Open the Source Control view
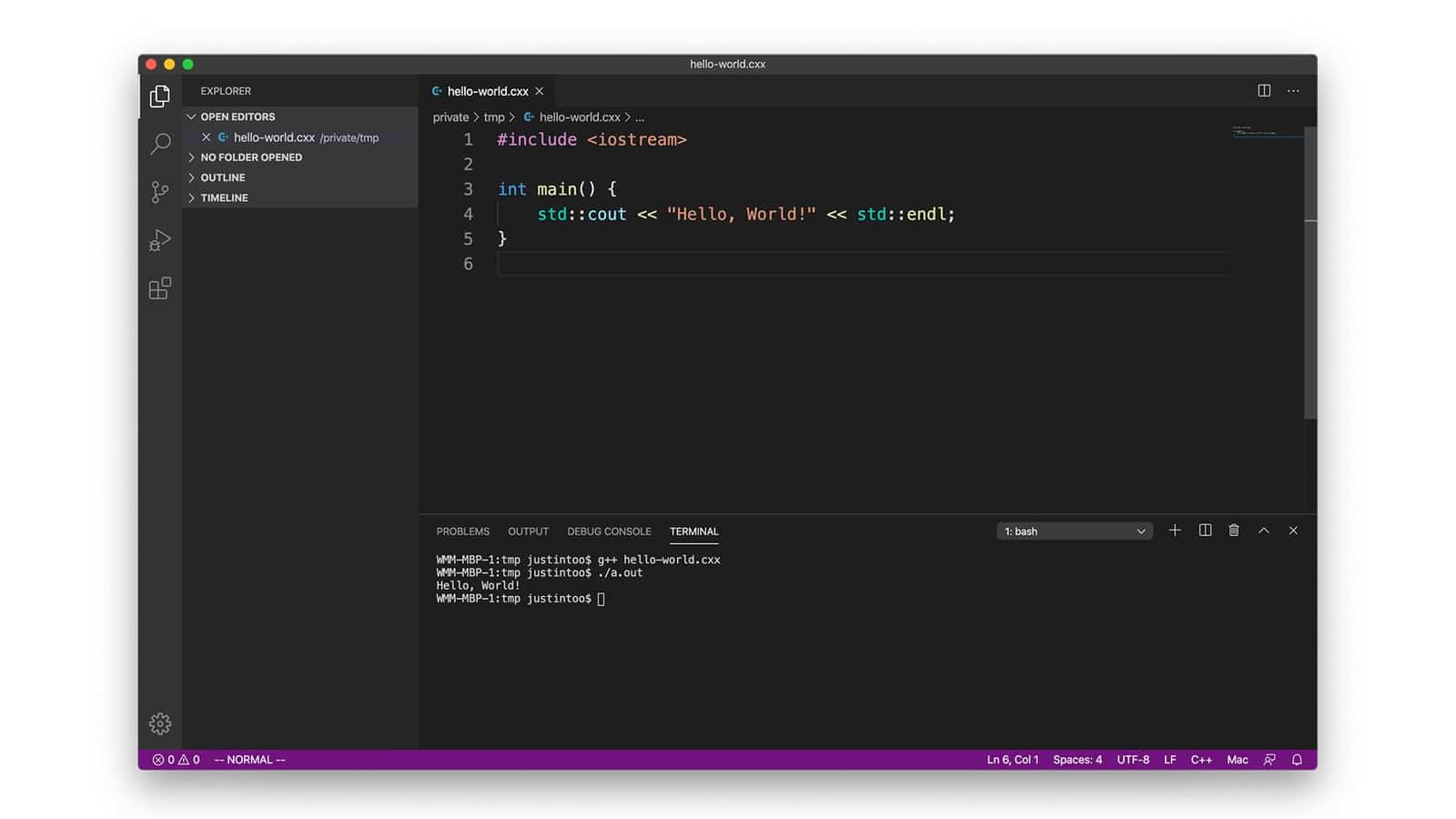The height and width of the screenshot is (819, 1456). tap(160, 192)
